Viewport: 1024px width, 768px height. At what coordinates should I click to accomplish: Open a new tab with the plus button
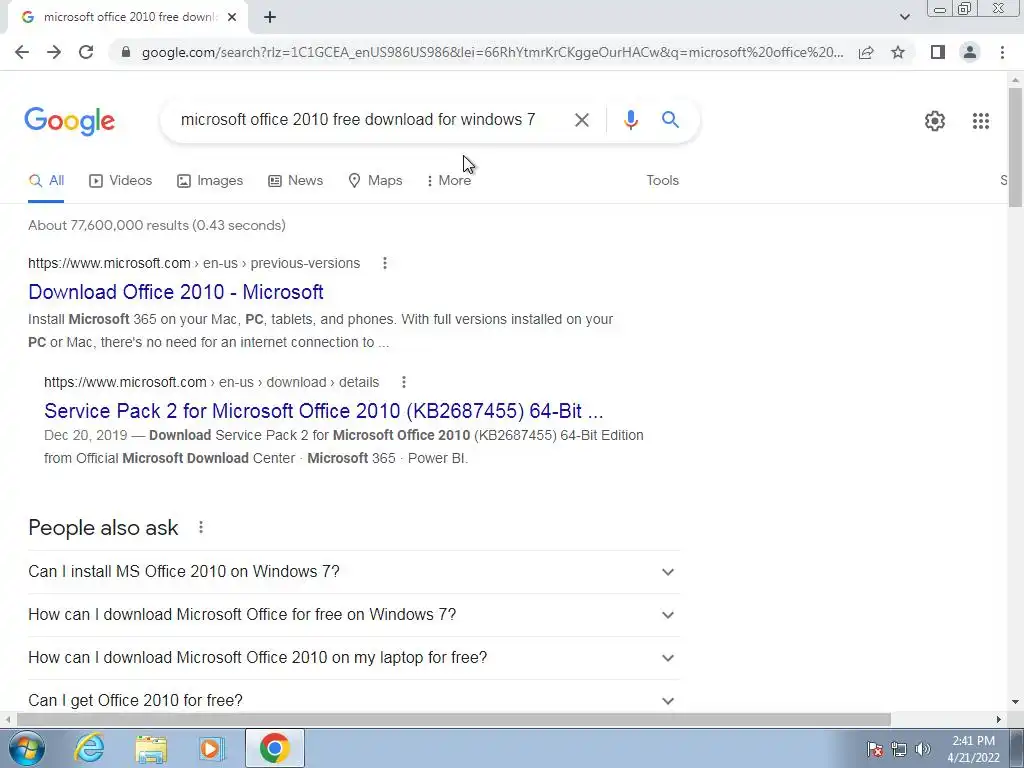pos(270,18)
